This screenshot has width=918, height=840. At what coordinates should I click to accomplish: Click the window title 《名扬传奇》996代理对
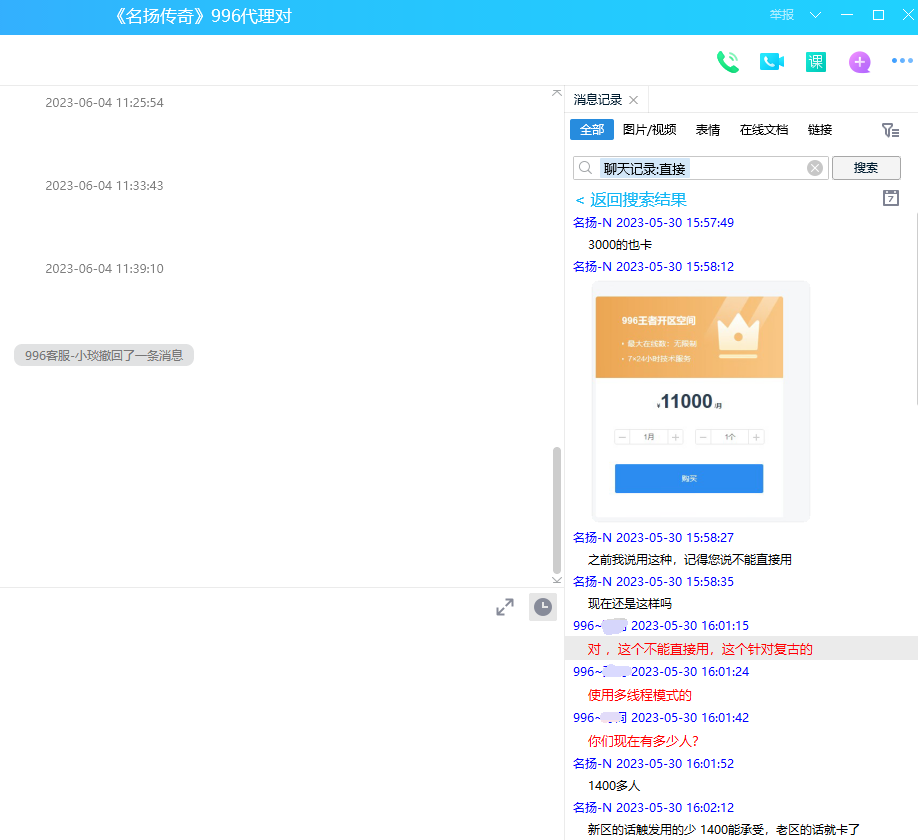[201, 16]
